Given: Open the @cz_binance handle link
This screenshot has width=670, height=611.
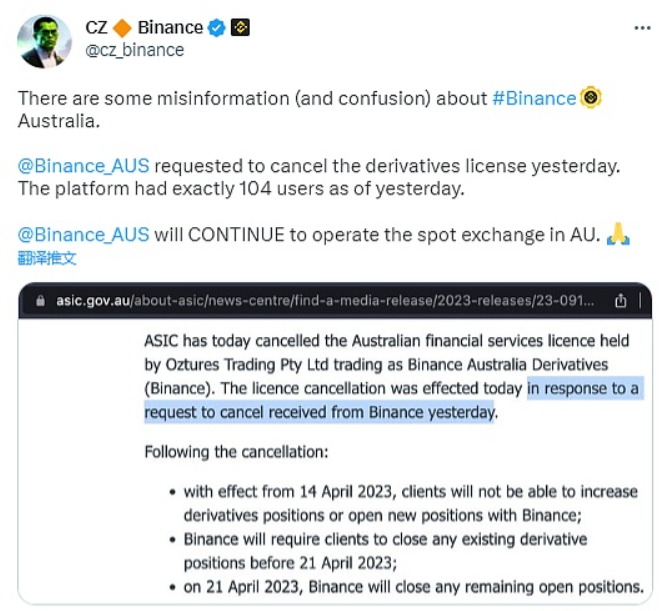Looking at the screenshot, I should point(134,50).
